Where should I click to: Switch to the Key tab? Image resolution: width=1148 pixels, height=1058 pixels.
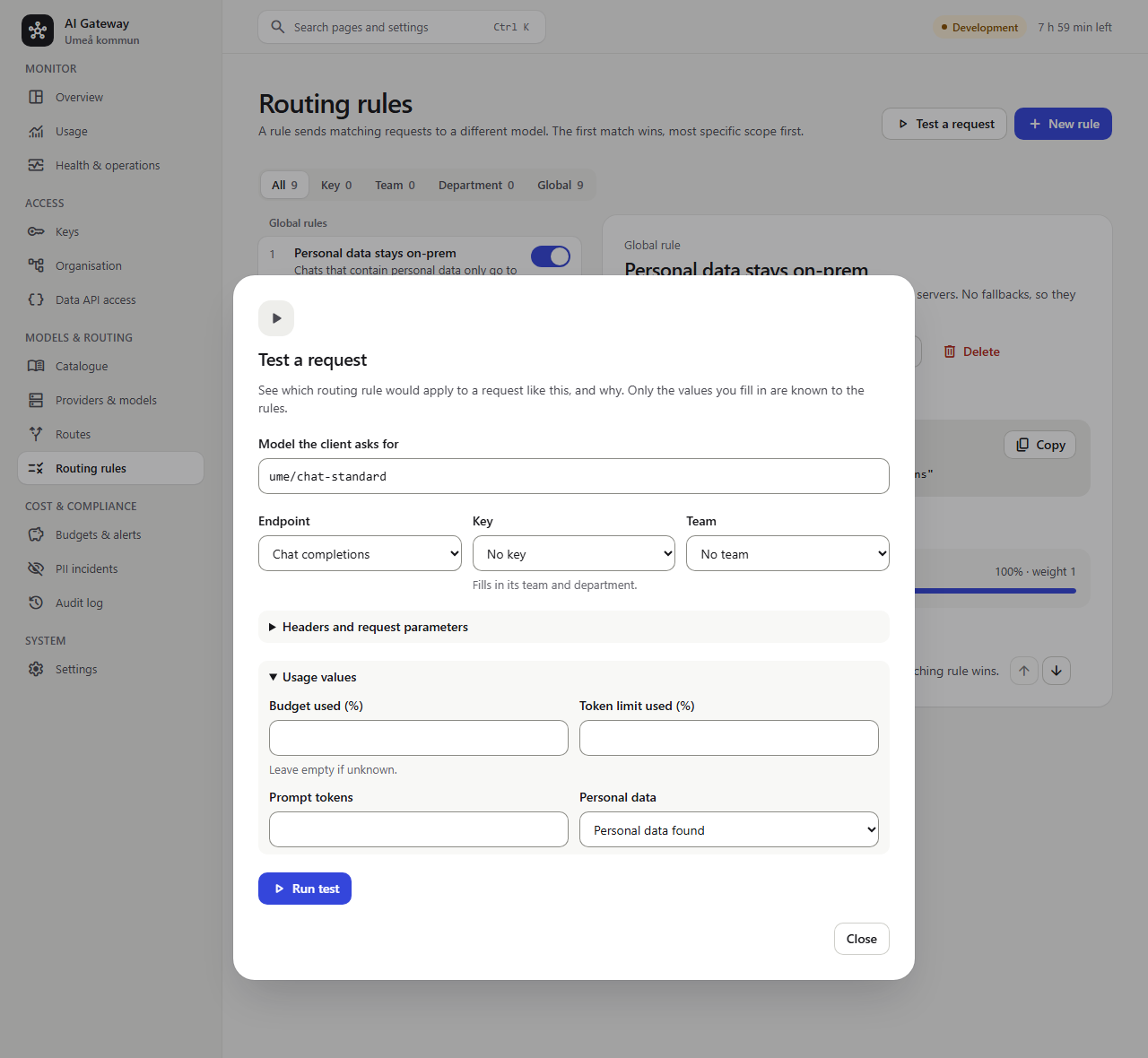[x=336, y=185]
